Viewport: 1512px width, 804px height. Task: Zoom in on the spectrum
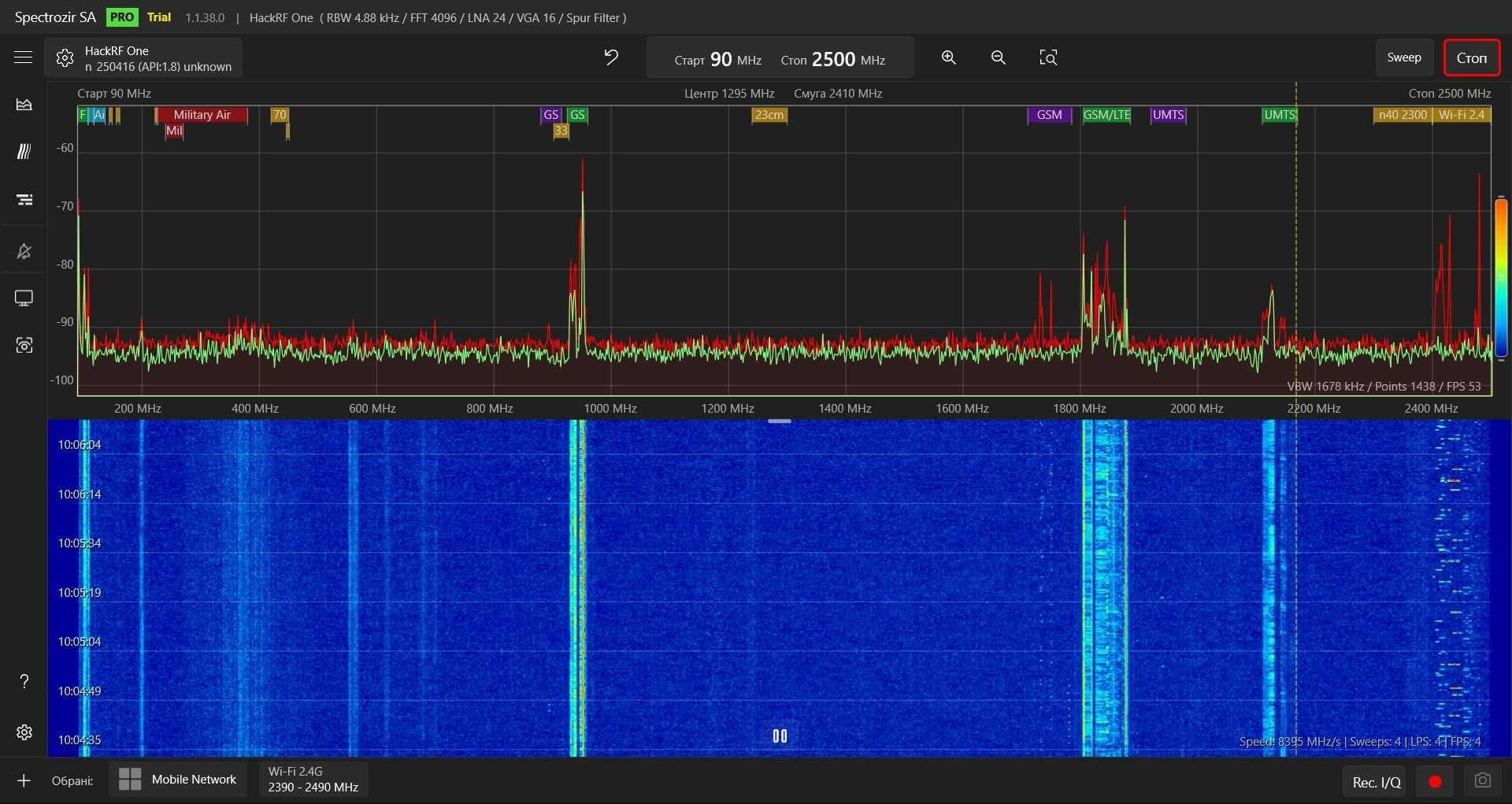tap(949, 57)
